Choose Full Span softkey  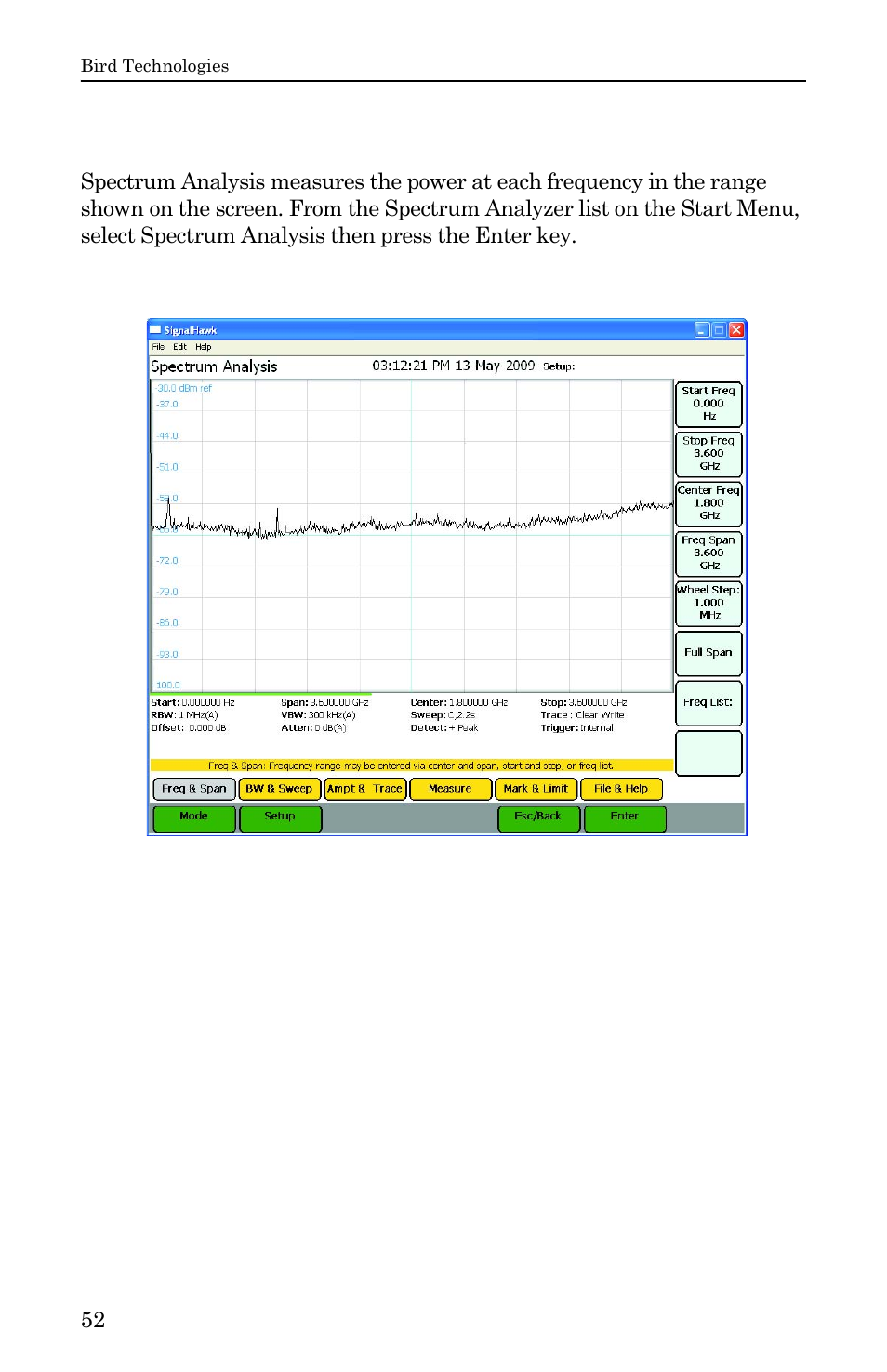click(708, 653)
